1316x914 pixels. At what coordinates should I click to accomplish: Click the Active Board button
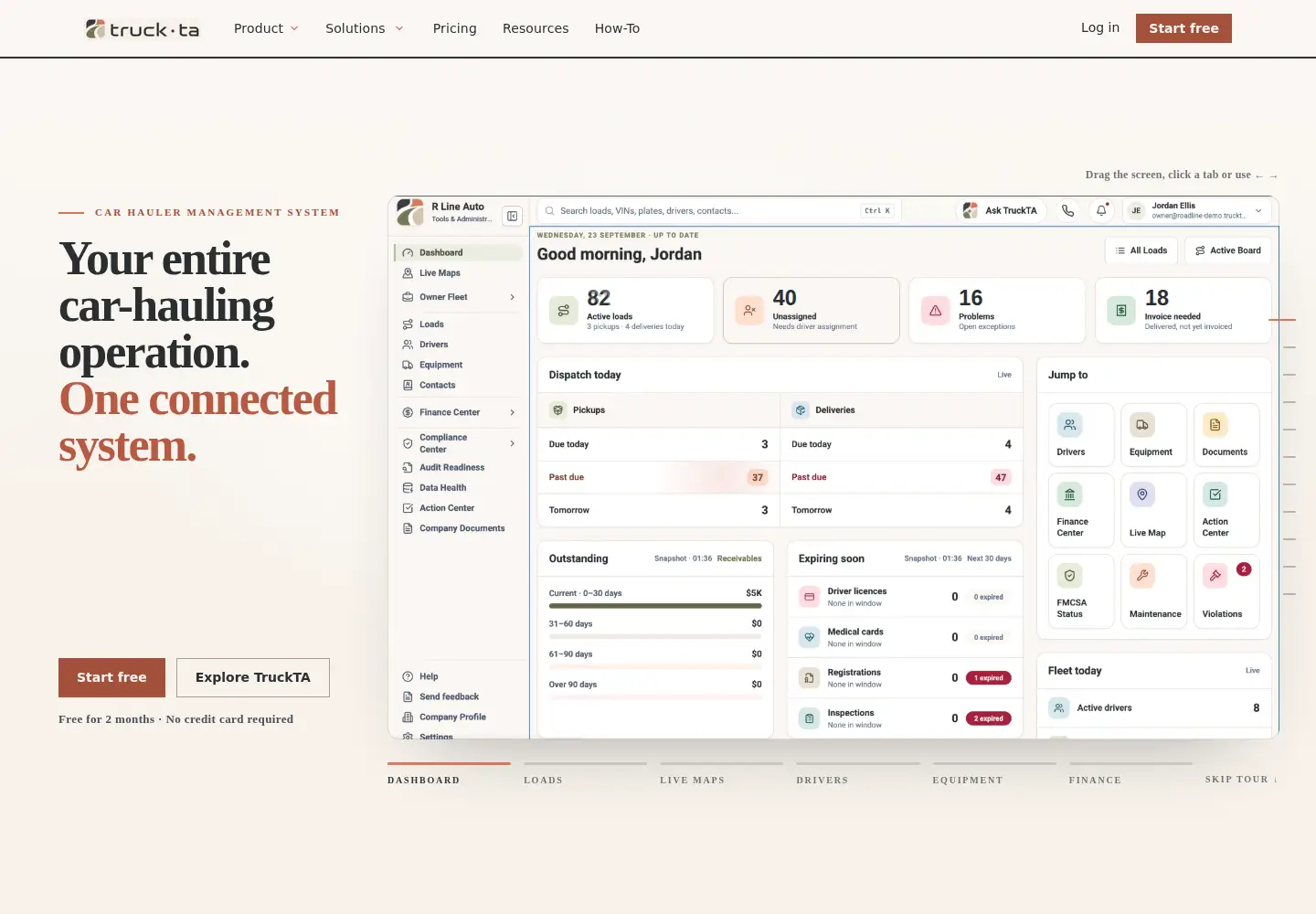(1228, 250)
